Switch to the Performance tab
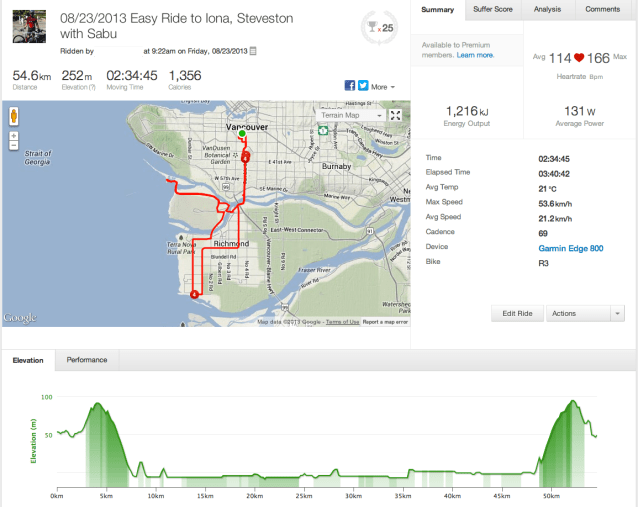Image resolution: width=638 pixels, height=507 pixels. click(87, 359)
